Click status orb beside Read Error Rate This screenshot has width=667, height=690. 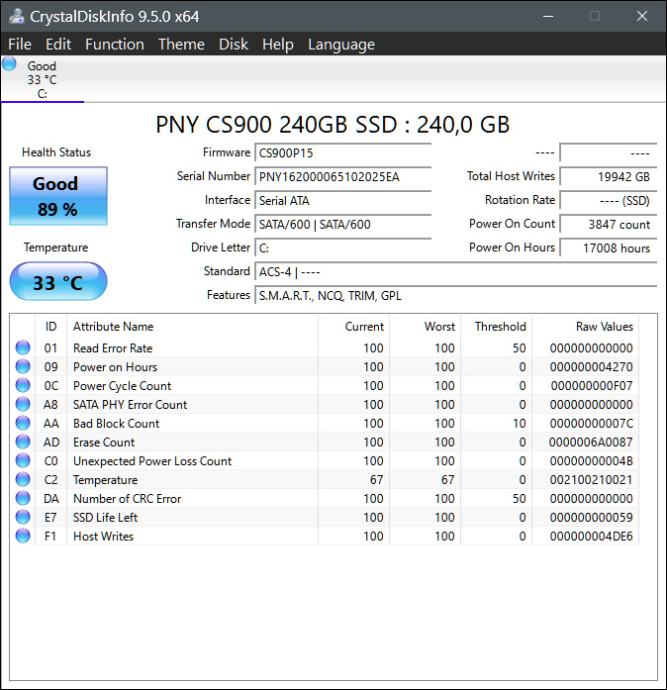click(23, 348)
